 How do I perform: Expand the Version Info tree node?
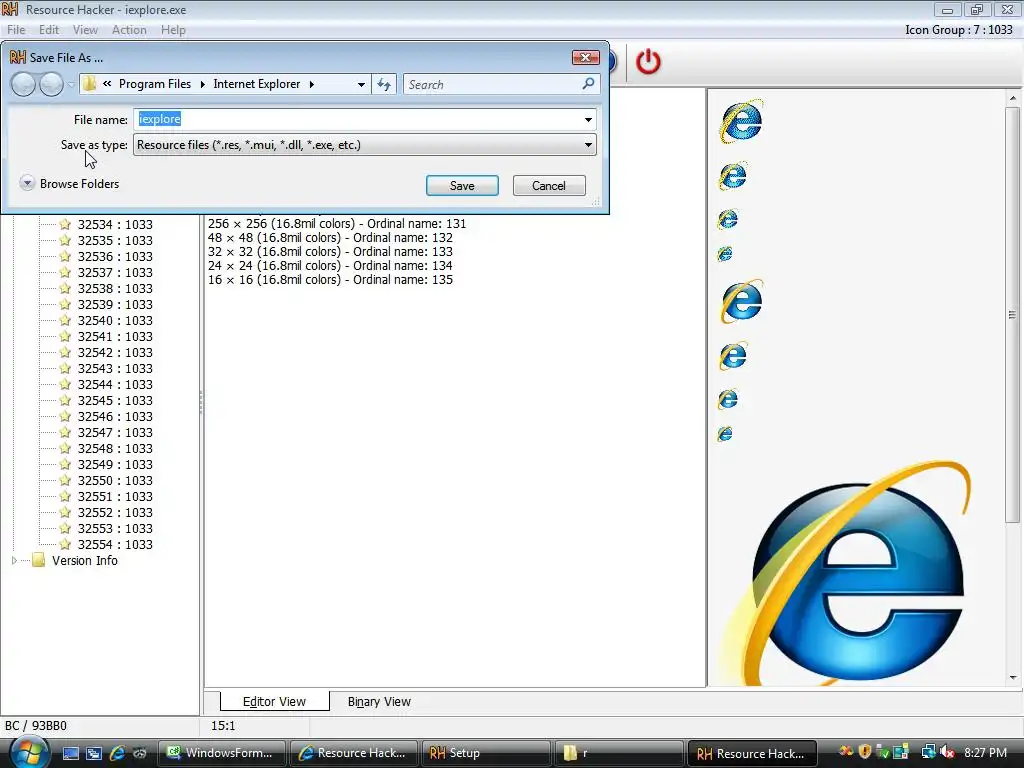click(x=14, y=560)
